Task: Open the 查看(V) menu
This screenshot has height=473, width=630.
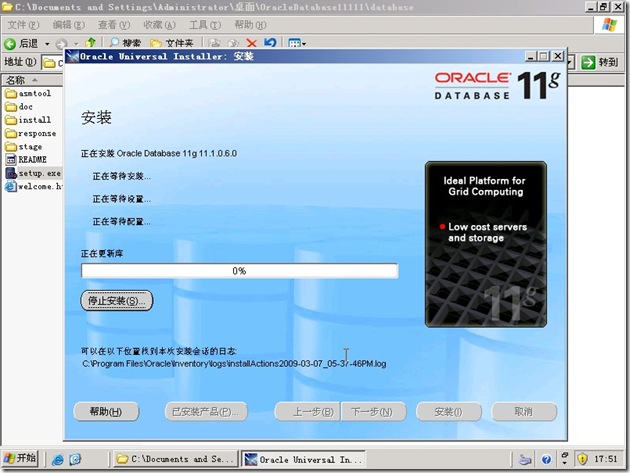Action: point(114,25)
